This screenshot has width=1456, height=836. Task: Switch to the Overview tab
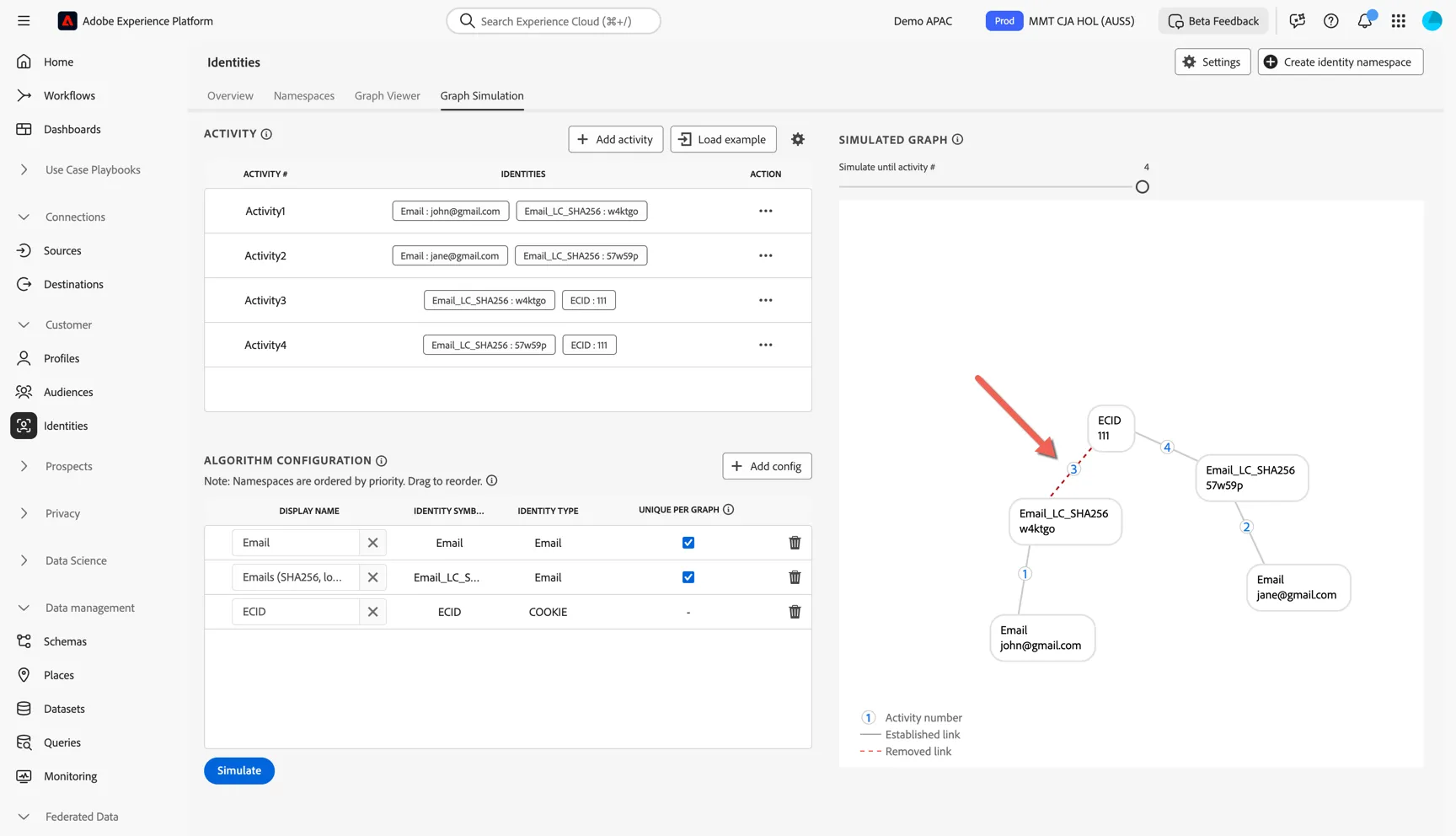pyautogui.click(x=230, y=96)
